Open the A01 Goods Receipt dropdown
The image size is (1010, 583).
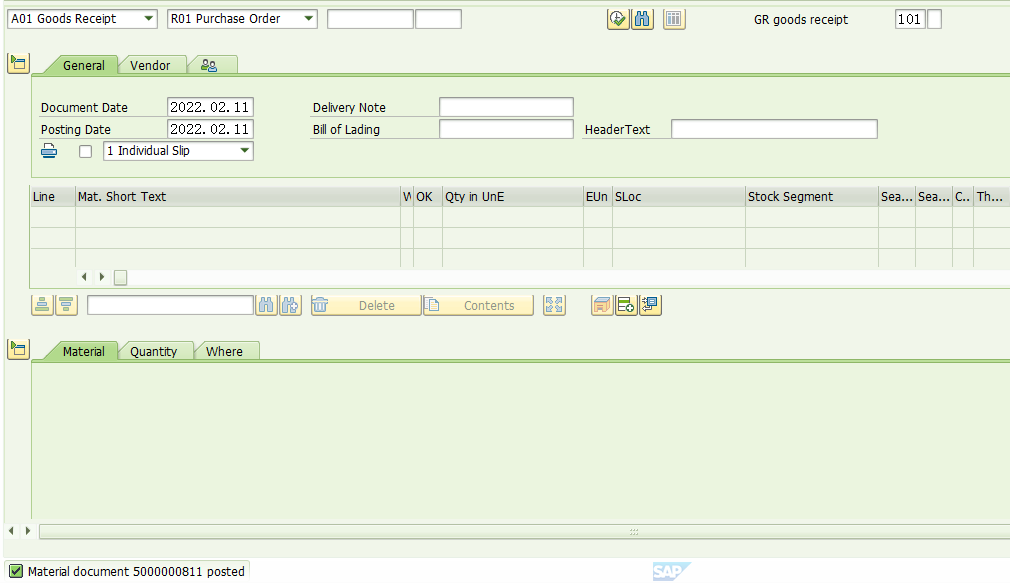coord(147,18)
